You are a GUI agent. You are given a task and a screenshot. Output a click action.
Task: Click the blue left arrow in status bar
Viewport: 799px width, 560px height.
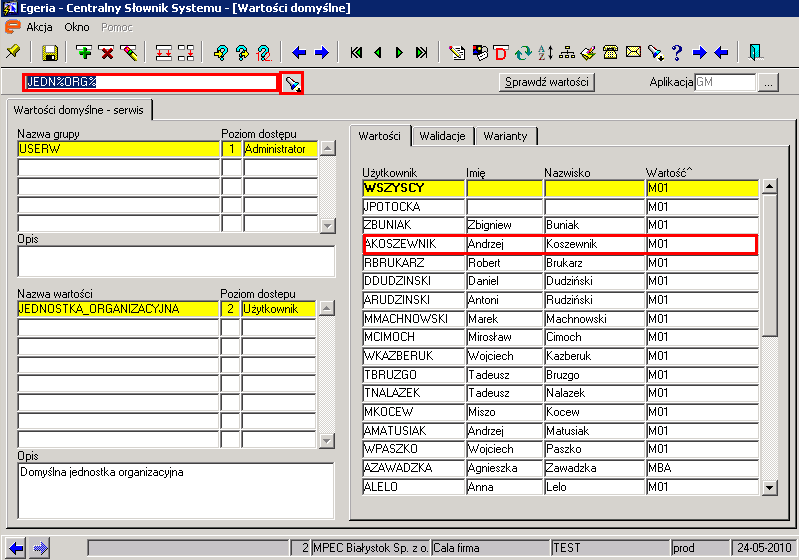coord(16,548)
